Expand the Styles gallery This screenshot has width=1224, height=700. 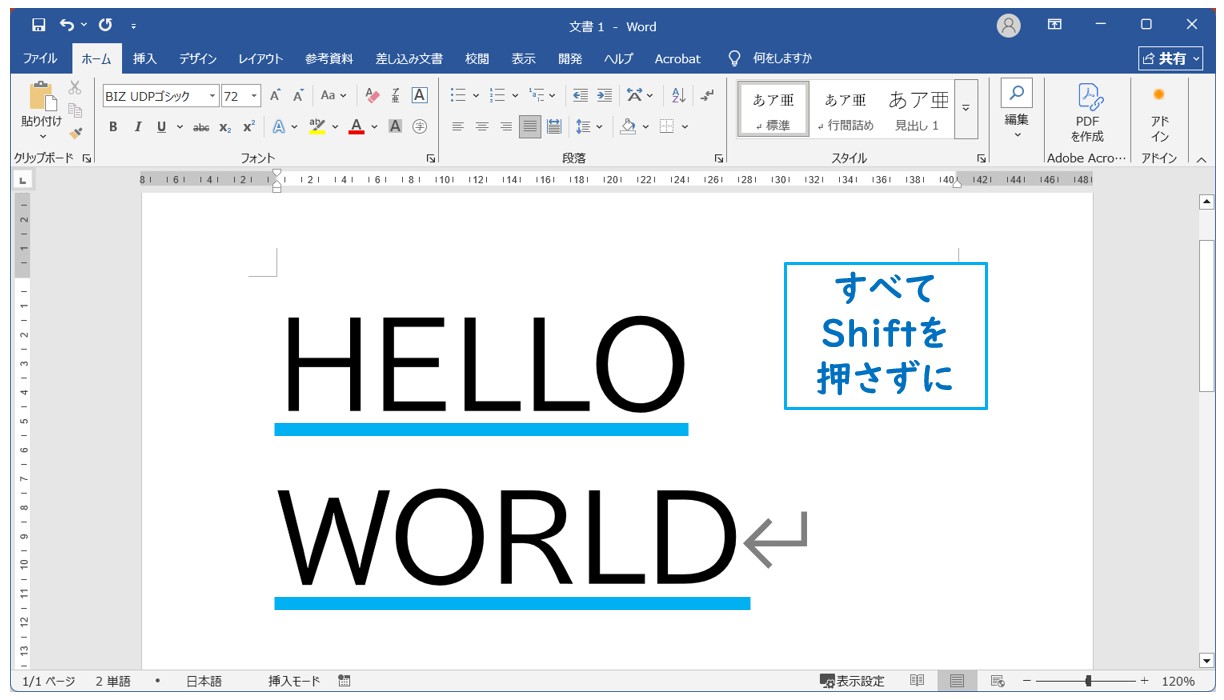click(966, 109)
